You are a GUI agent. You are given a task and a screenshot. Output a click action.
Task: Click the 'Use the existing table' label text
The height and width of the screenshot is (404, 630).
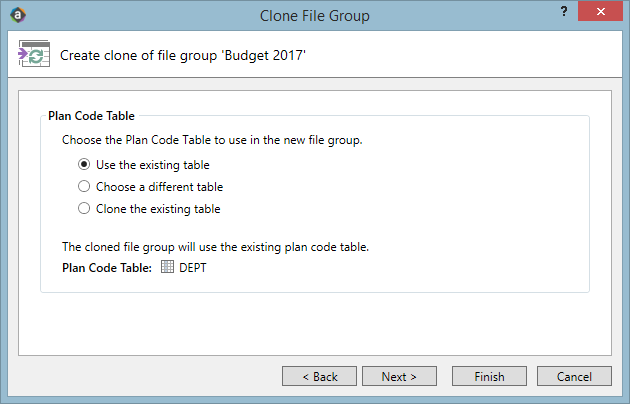point(153,165)
